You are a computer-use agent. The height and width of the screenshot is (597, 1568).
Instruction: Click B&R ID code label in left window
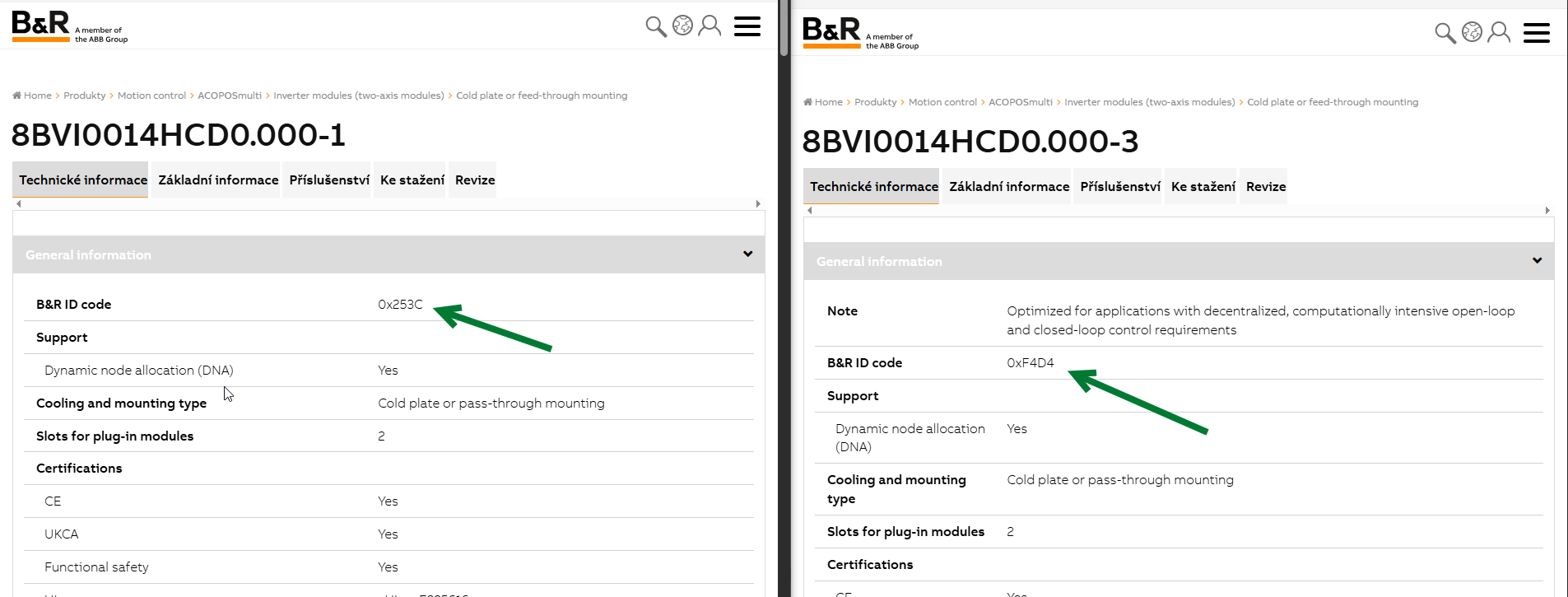(73, 305)
